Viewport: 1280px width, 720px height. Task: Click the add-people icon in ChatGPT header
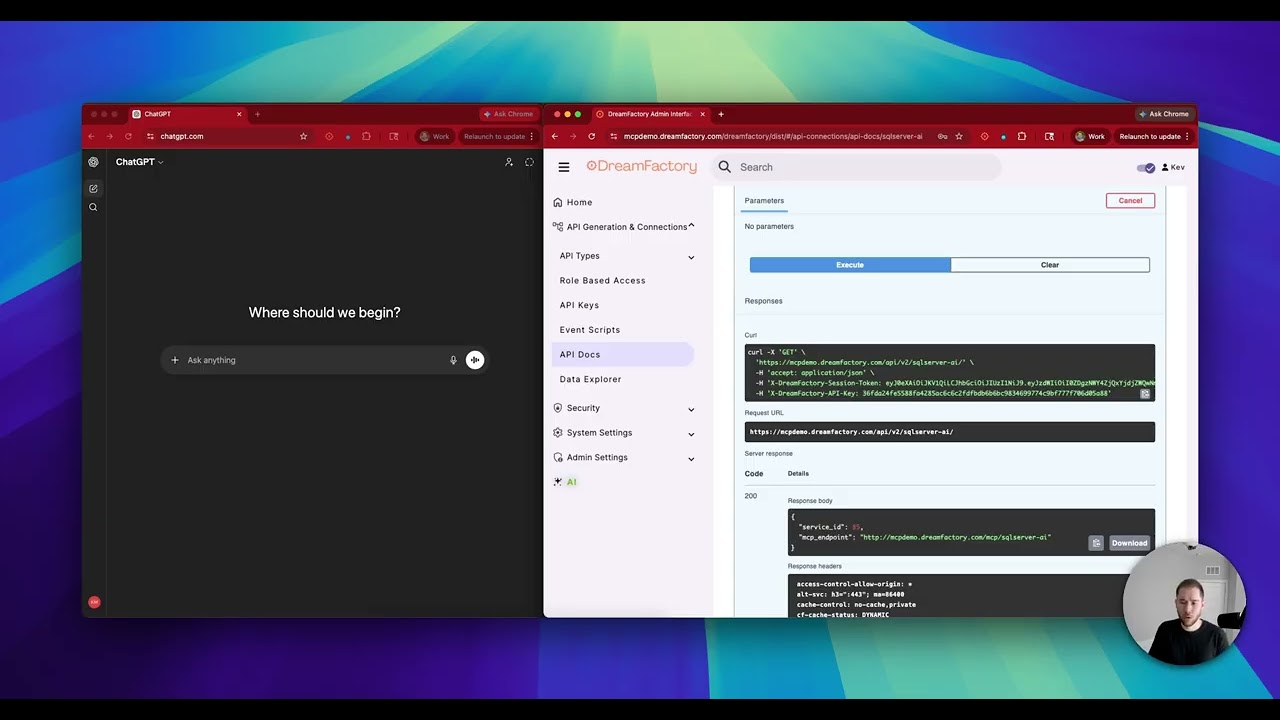[509, 162]
